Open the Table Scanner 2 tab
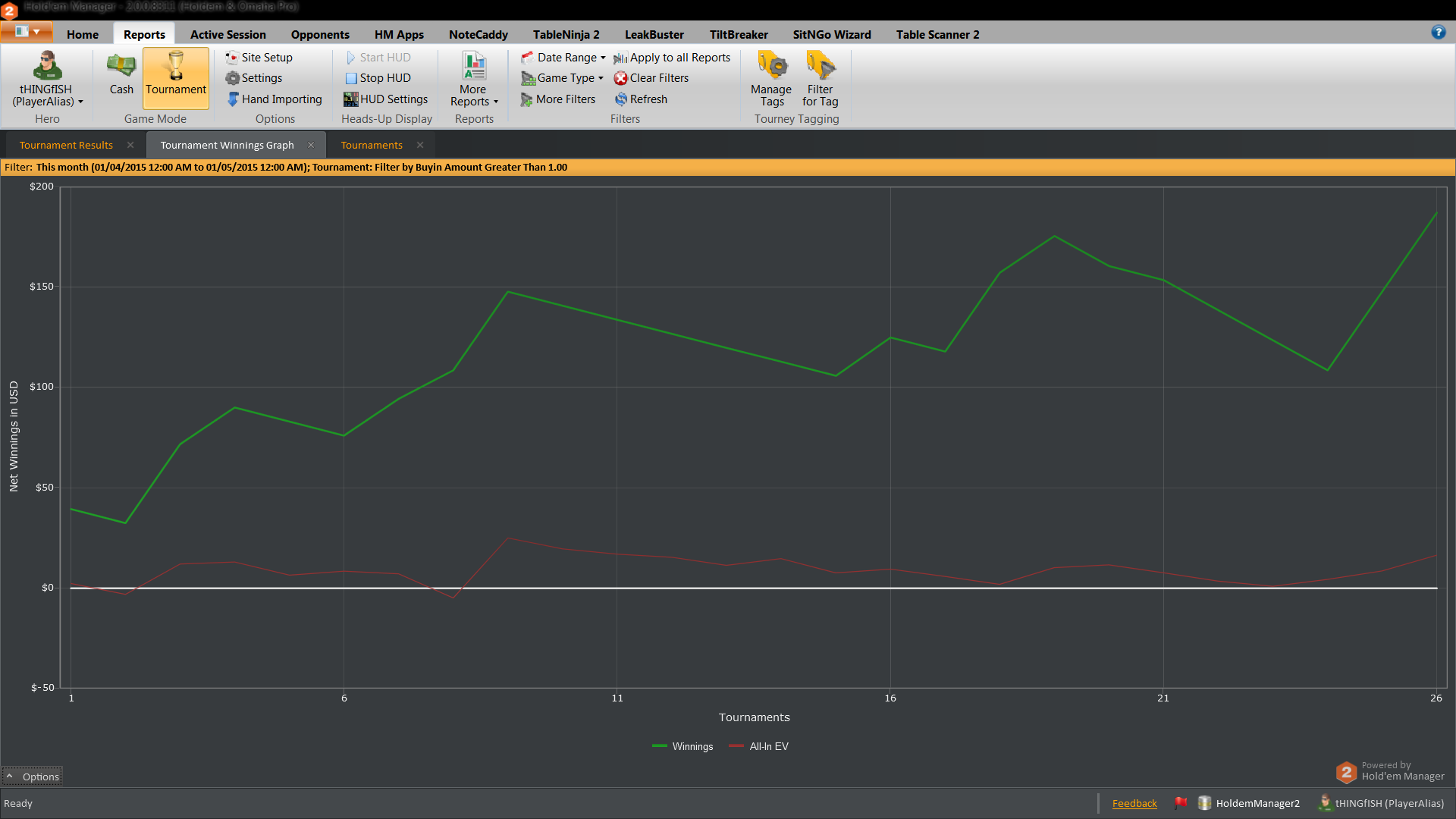This screenshot has height=819, width=1456. pos(938,34)
